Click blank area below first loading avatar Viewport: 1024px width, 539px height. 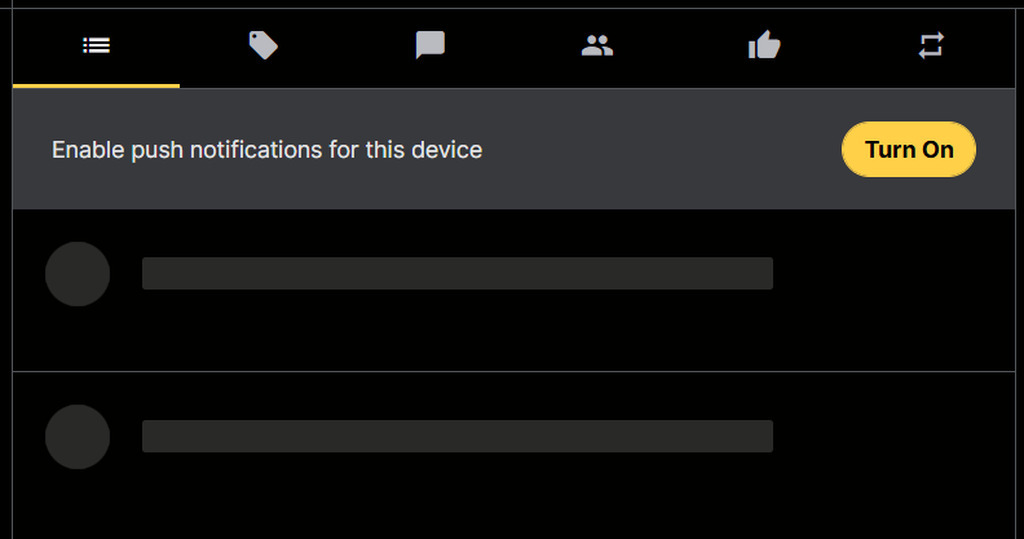[78, 338]
